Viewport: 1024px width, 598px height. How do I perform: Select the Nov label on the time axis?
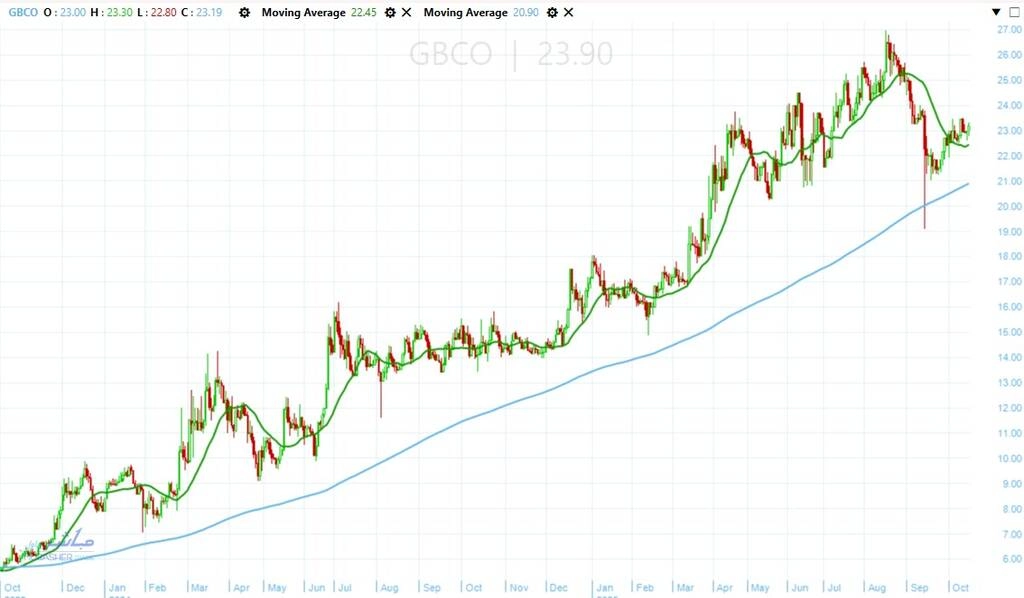(517, 588)
